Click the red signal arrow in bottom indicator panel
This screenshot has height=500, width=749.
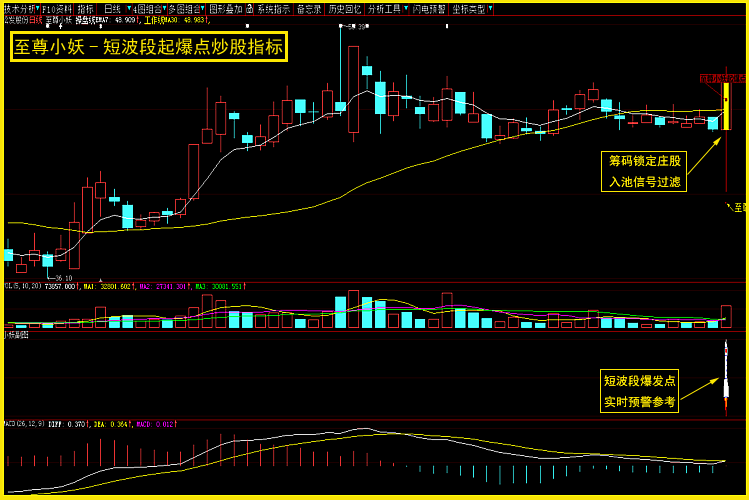tap(726, 380)
